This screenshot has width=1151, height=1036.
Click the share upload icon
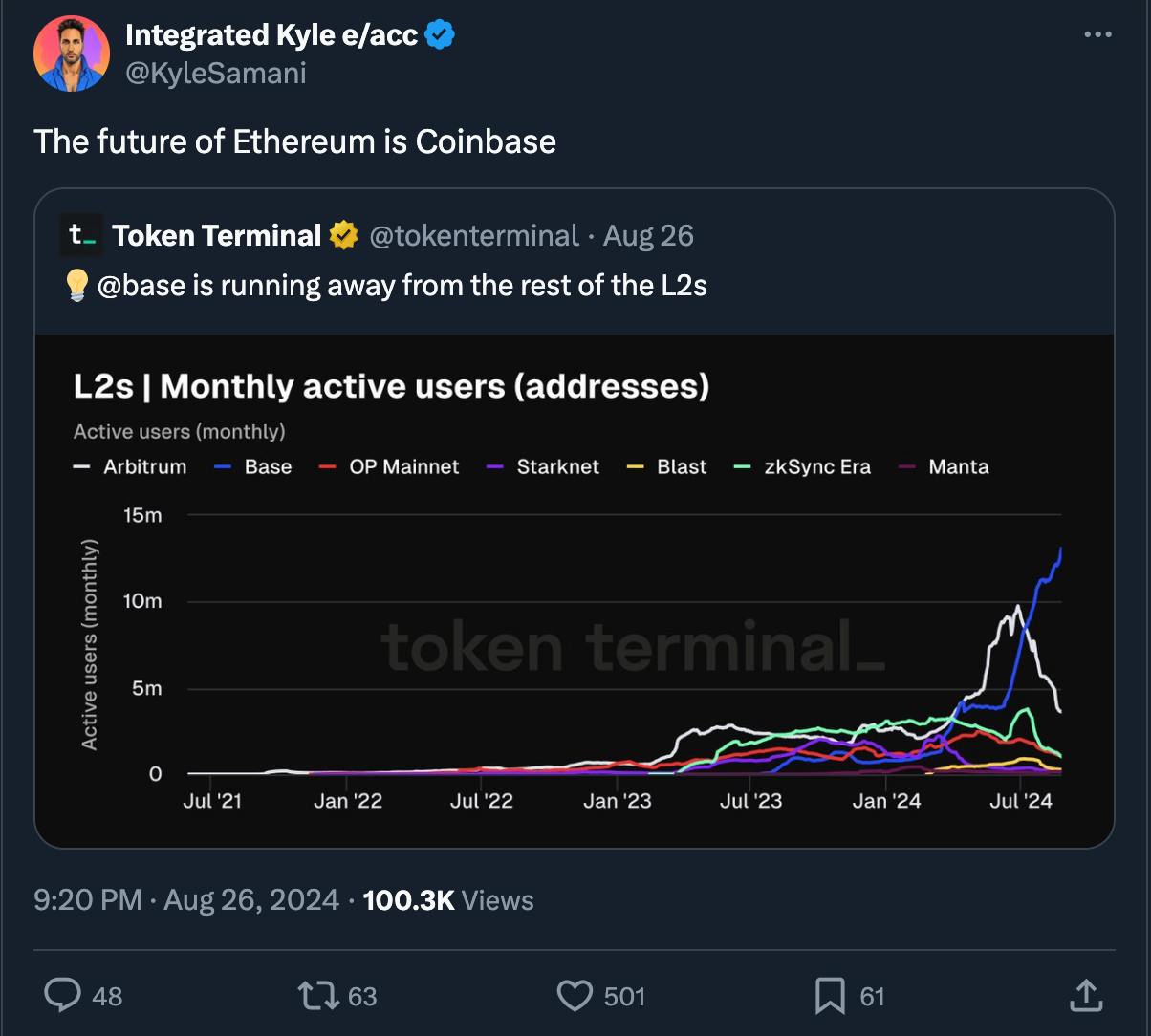click(x=1085, y=995)
